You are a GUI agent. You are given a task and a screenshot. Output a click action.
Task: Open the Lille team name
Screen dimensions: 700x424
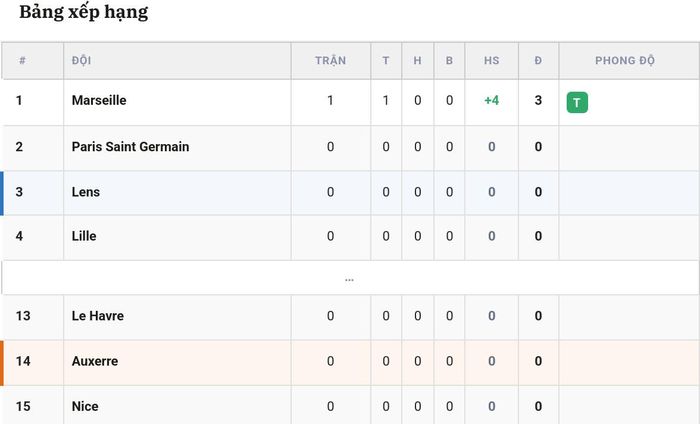(84, 236)
